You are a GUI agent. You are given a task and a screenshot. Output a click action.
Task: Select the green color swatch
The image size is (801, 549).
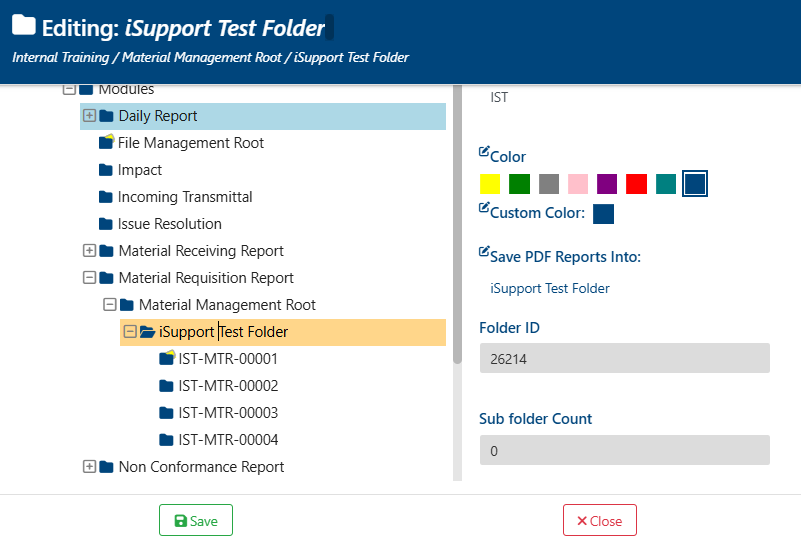tap(520, 184)
